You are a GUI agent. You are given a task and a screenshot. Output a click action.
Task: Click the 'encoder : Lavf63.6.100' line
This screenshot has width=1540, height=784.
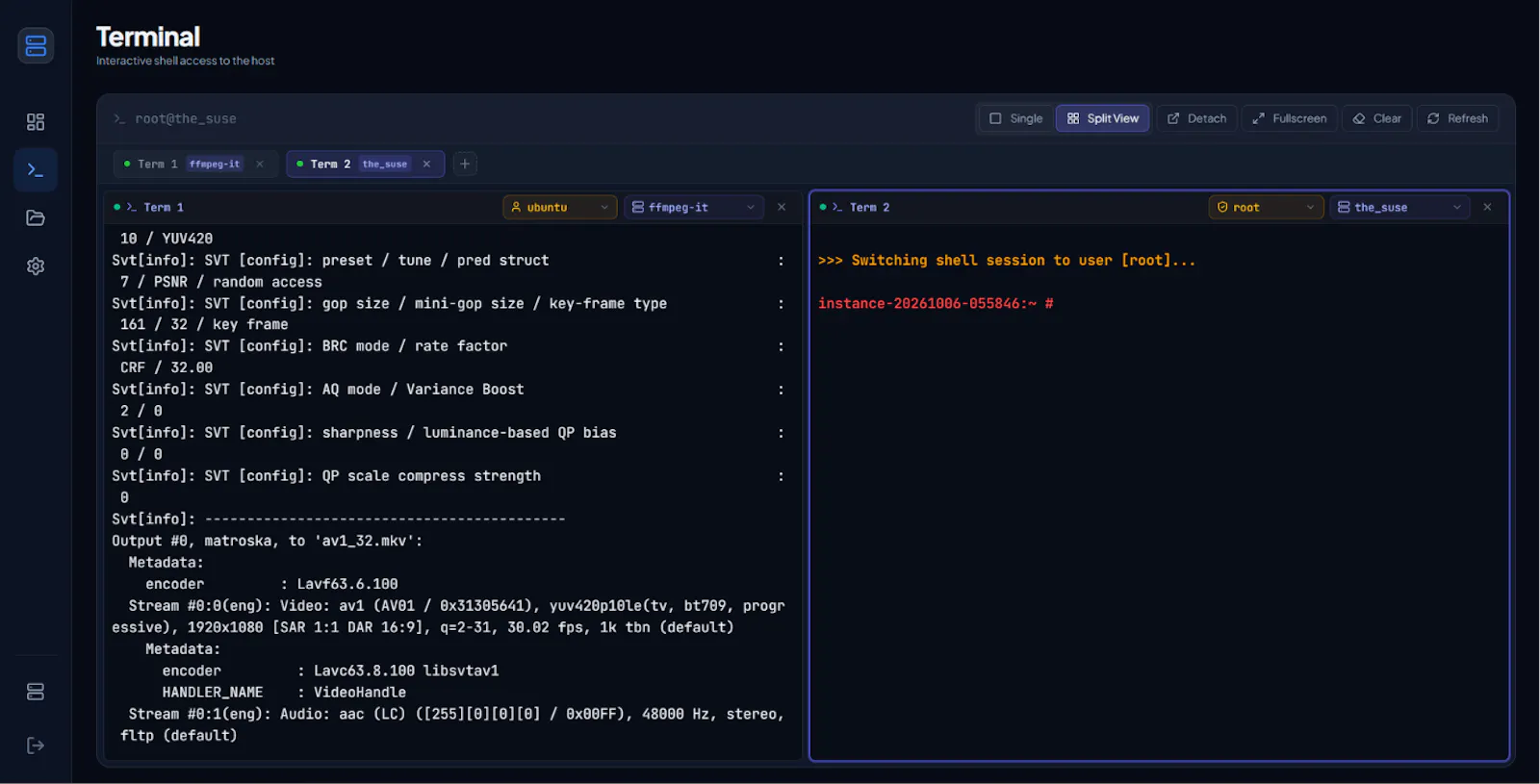coord(271,585)
